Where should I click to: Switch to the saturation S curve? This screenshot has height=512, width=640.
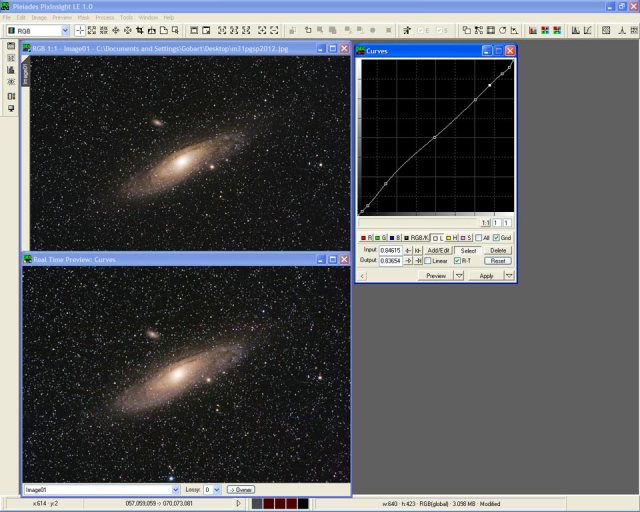point(466,237)
